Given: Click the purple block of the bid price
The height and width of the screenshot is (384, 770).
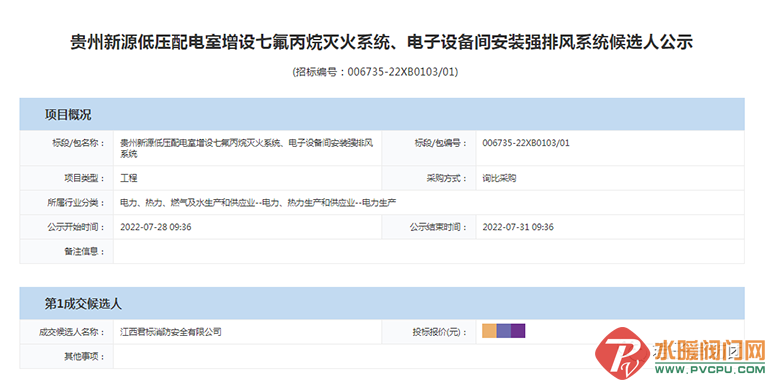Looking at the screenshot, I should (x=518, y=331).
